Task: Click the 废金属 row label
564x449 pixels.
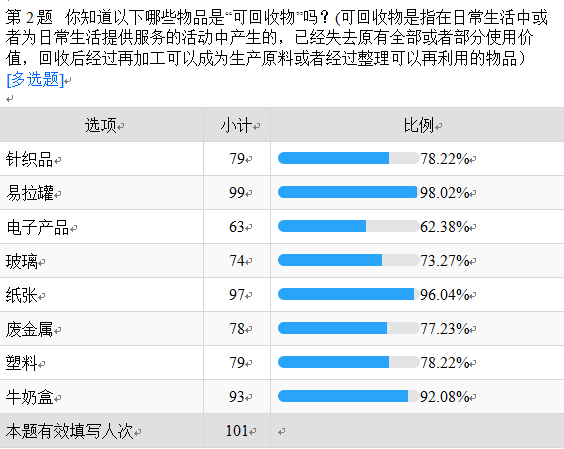Action: (29, 329)
